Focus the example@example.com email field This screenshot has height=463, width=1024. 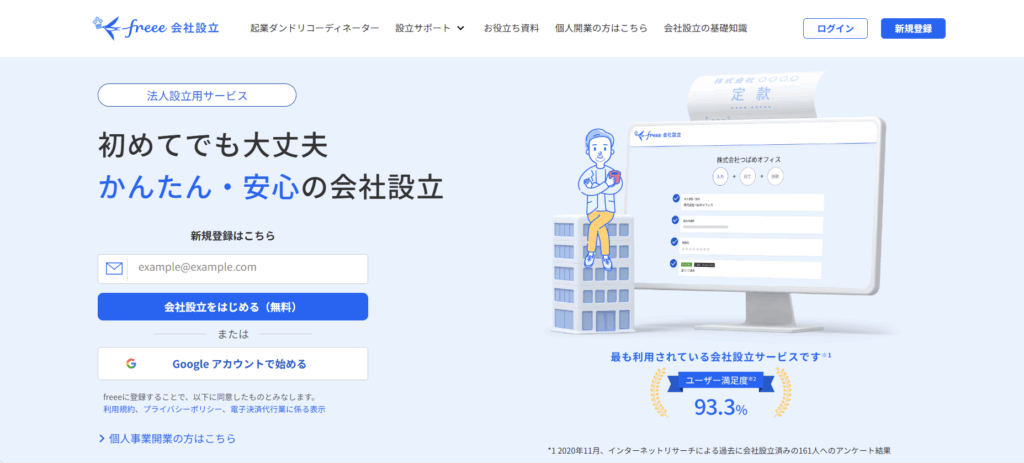pos(232,268)
